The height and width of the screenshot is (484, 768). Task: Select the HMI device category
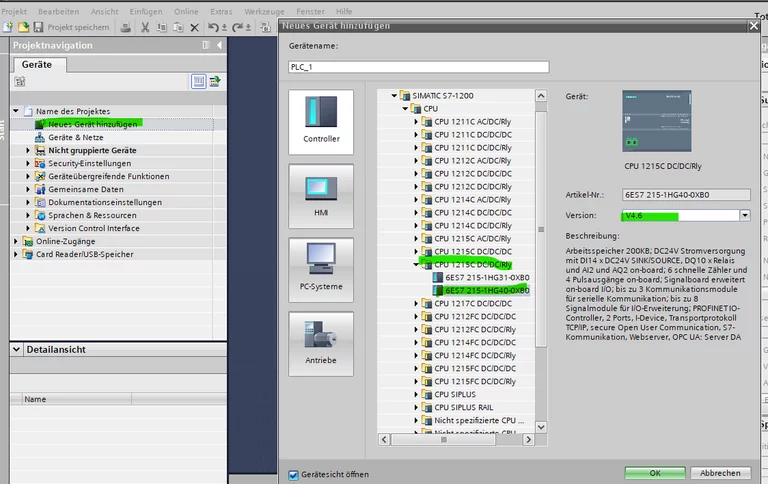coord(321,196)
